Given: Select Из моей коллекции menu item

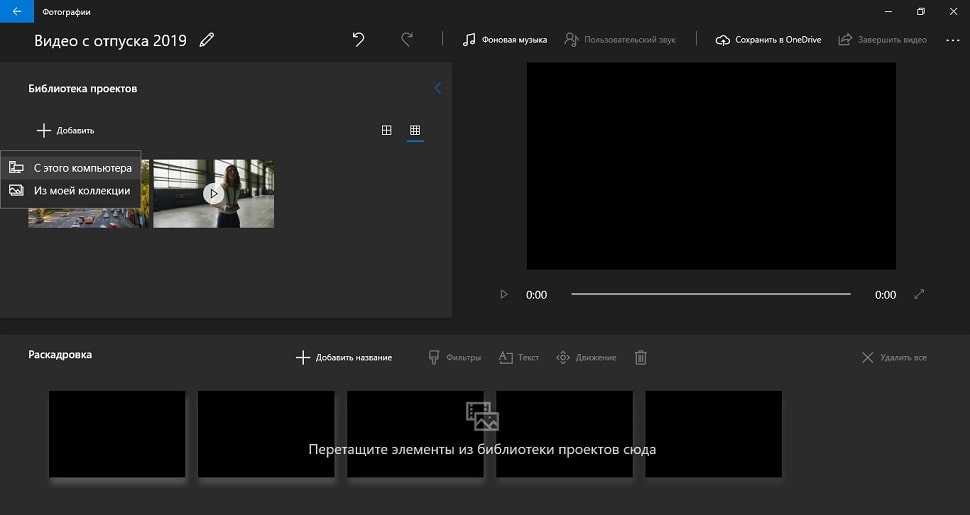Looking at the screenshot, I should (x=81, y=190).
